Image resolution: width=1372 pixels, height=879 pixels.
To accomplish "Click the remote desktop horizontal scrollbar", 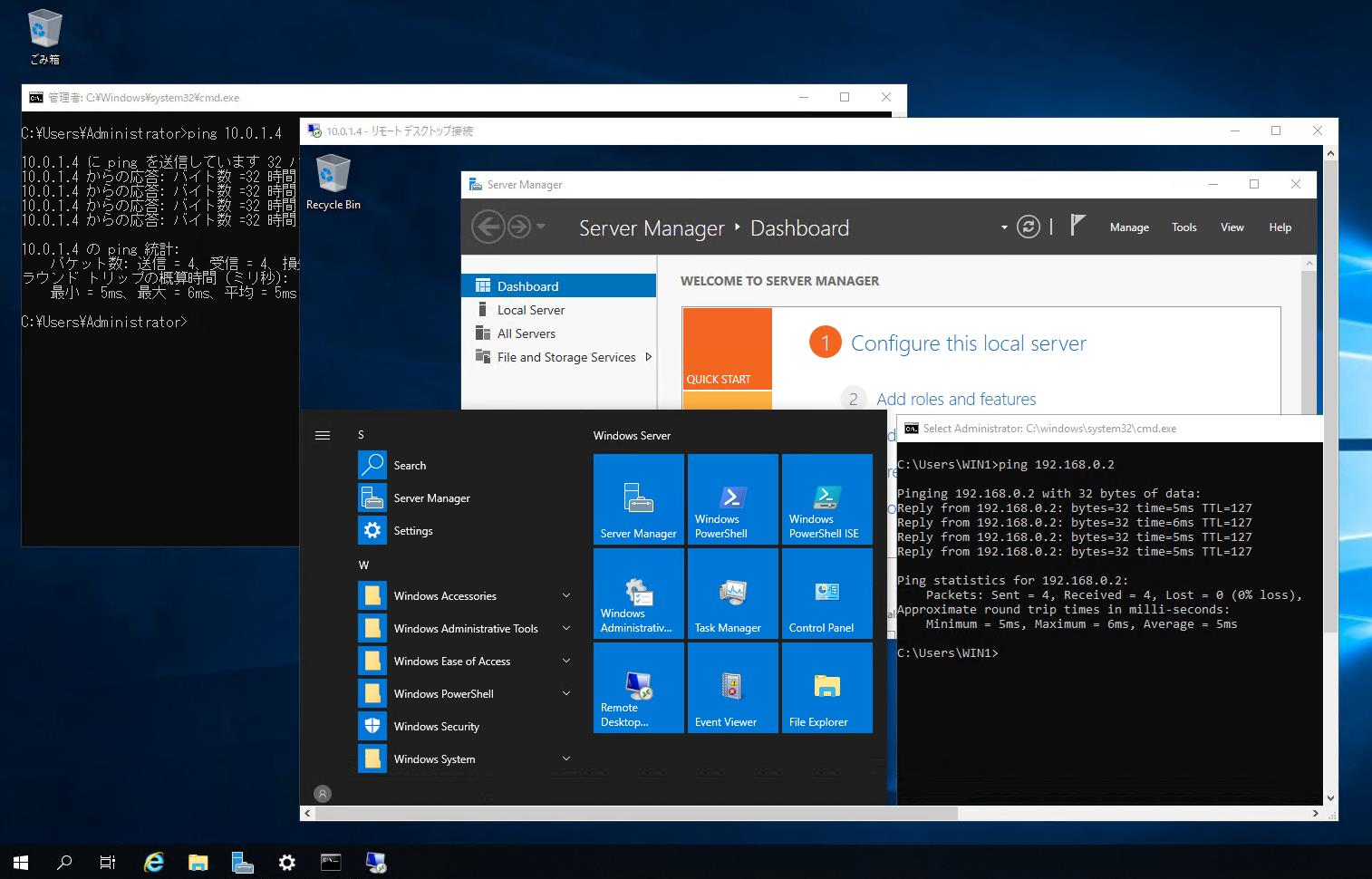I will (634, 813).
